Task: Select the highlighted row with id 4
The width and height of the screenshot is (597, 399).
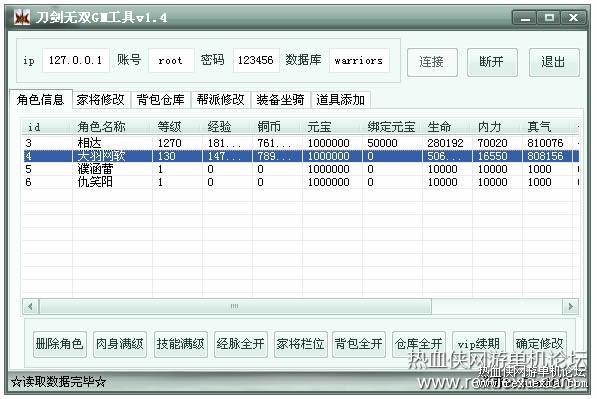Action: pos(301,156)
